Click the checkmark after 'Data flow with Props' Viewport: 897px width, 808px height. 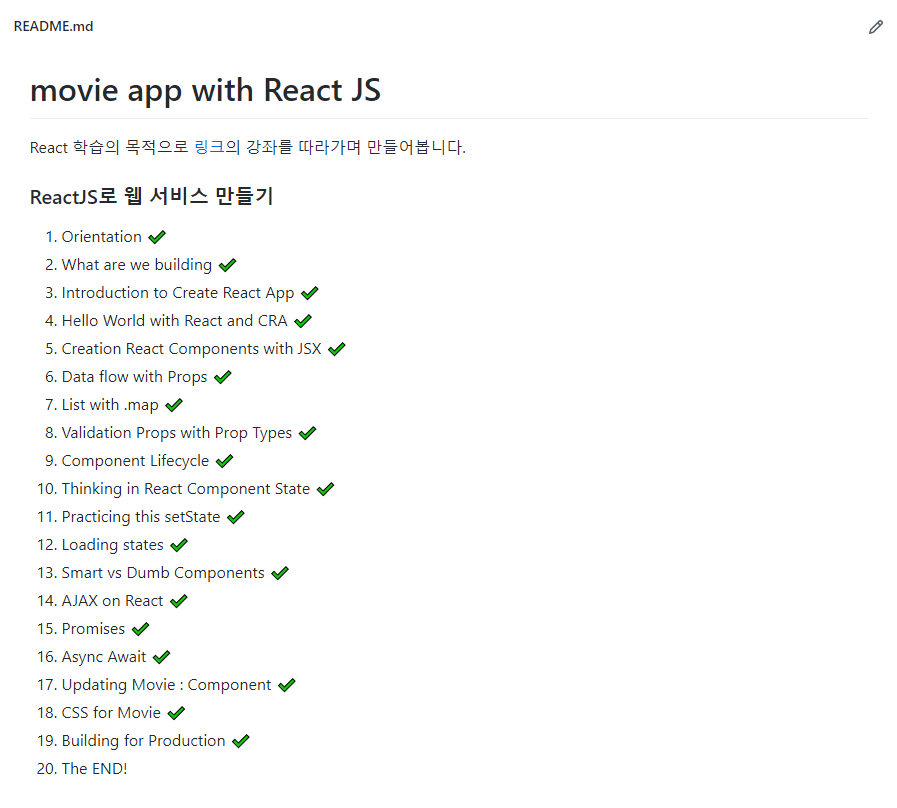point(223,377)
